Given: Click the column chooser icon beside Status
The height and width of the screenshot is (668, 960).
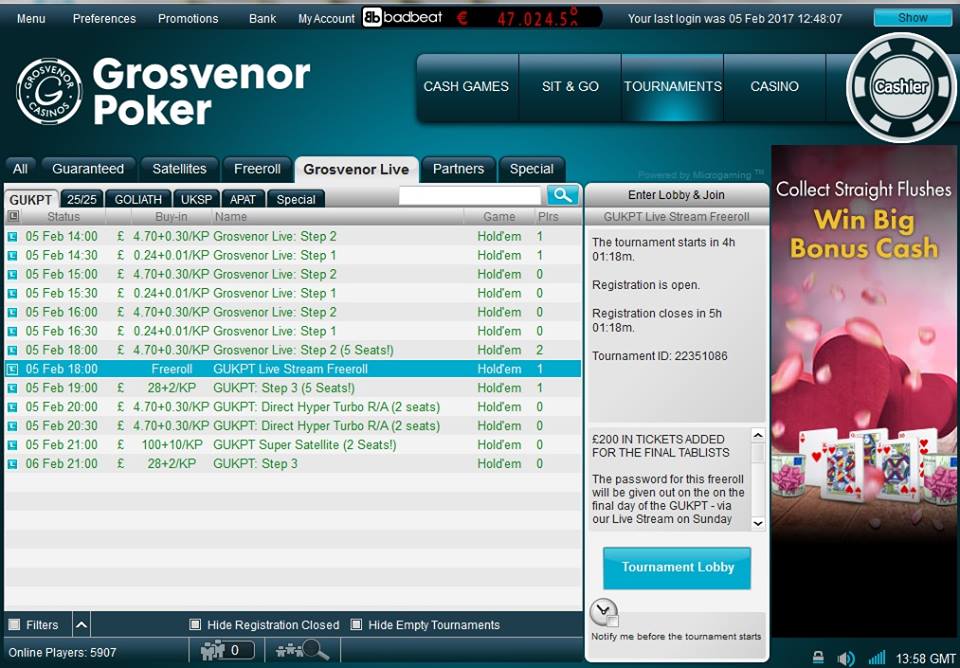Looking at the screenshot, I should [x=13, y=216].
